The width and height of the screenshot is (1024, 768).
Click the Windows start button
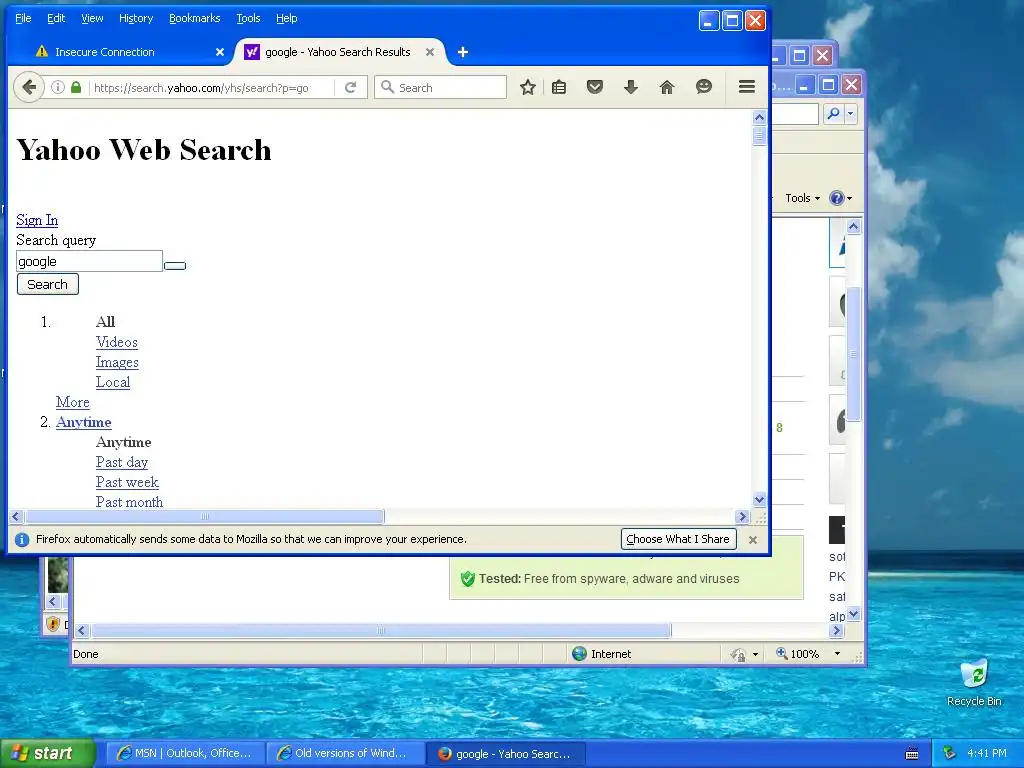47,753
